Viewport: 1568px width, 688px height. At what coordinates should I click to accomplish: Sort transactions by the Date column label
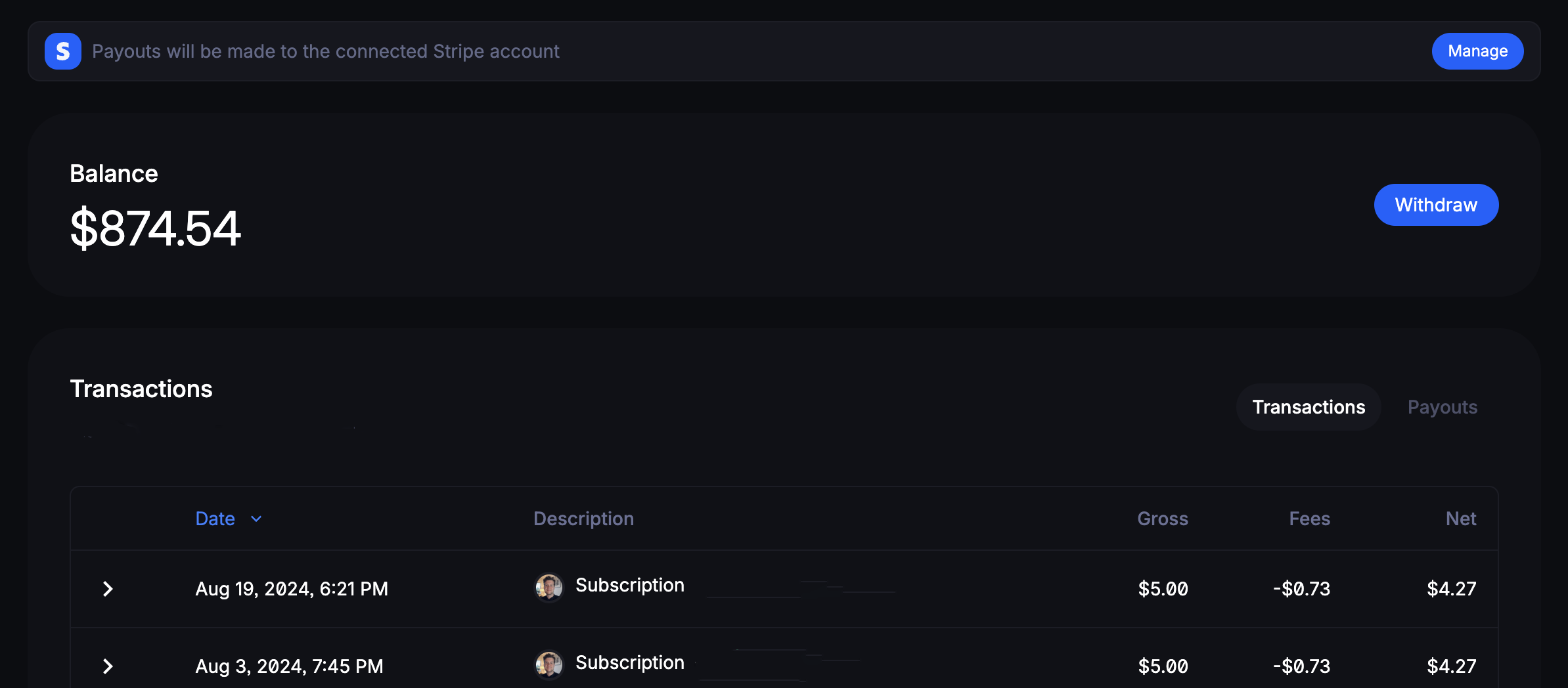215,519
